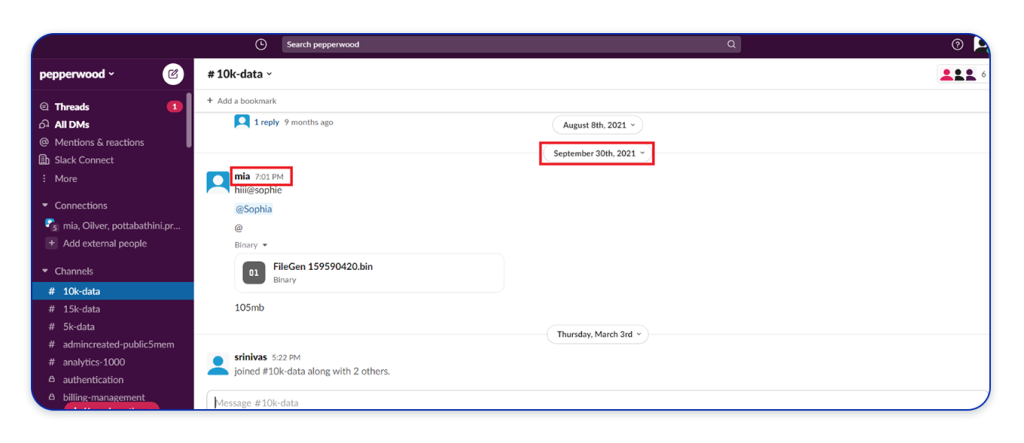The image size is (1024, 443).
Task: Click the user profile avatar top right
Action: [x=981, y=44]
